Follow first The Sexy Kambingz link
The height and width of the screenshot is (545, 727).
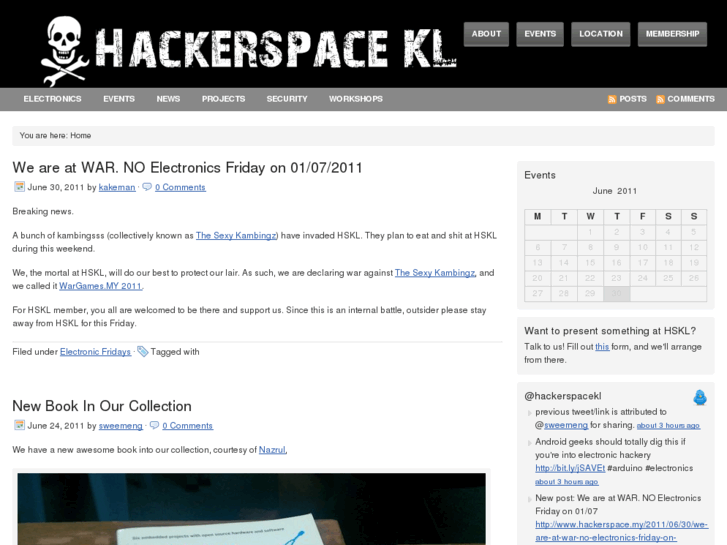(x=236, y=236)
